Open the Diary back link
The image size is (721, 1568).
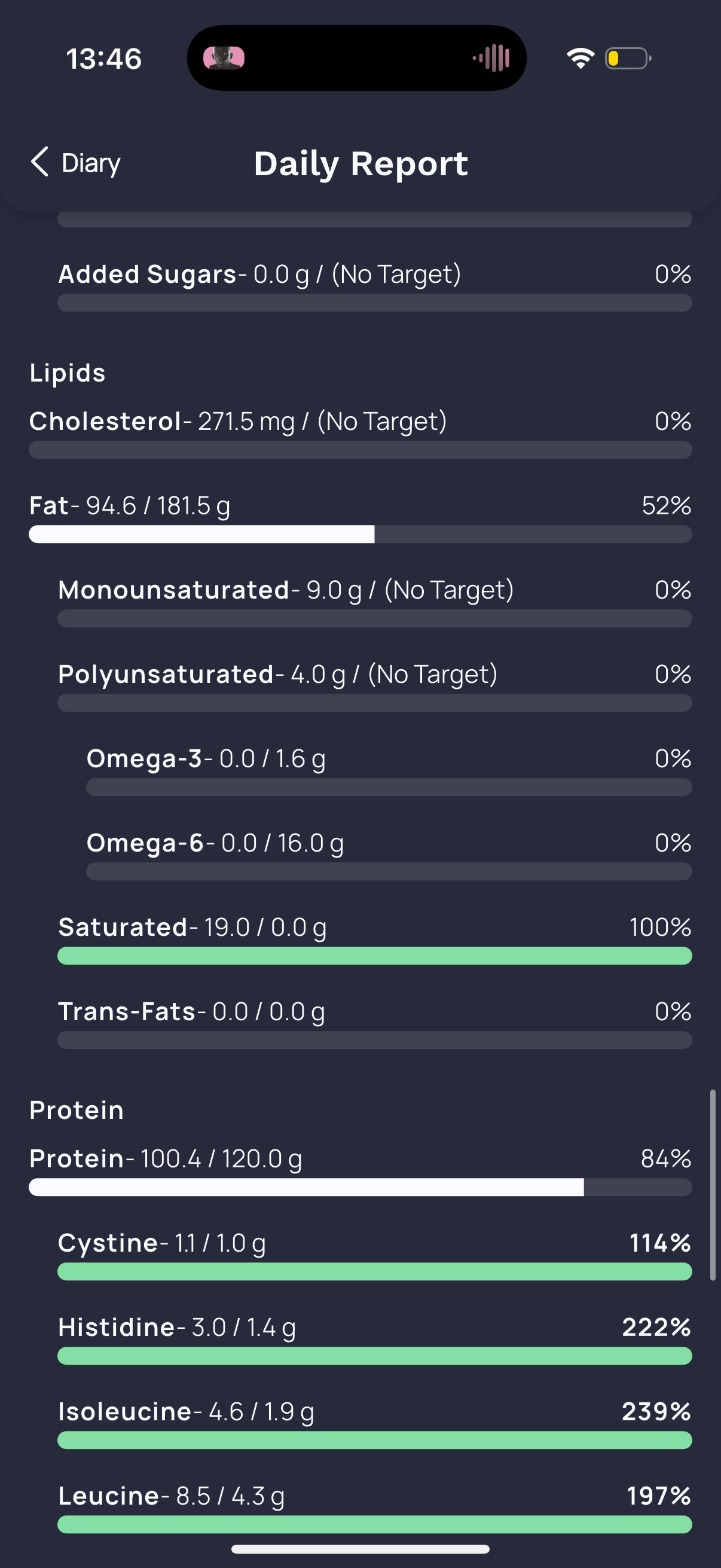[x=75, y=163]
